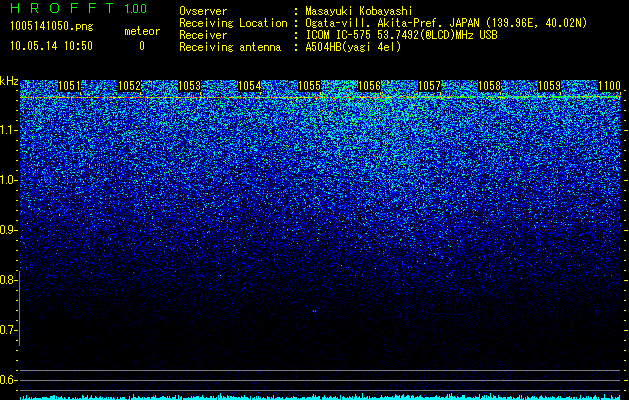Click the 1058 time marker
This screenshot has height=400, width=629.
(x=490, y=86)
